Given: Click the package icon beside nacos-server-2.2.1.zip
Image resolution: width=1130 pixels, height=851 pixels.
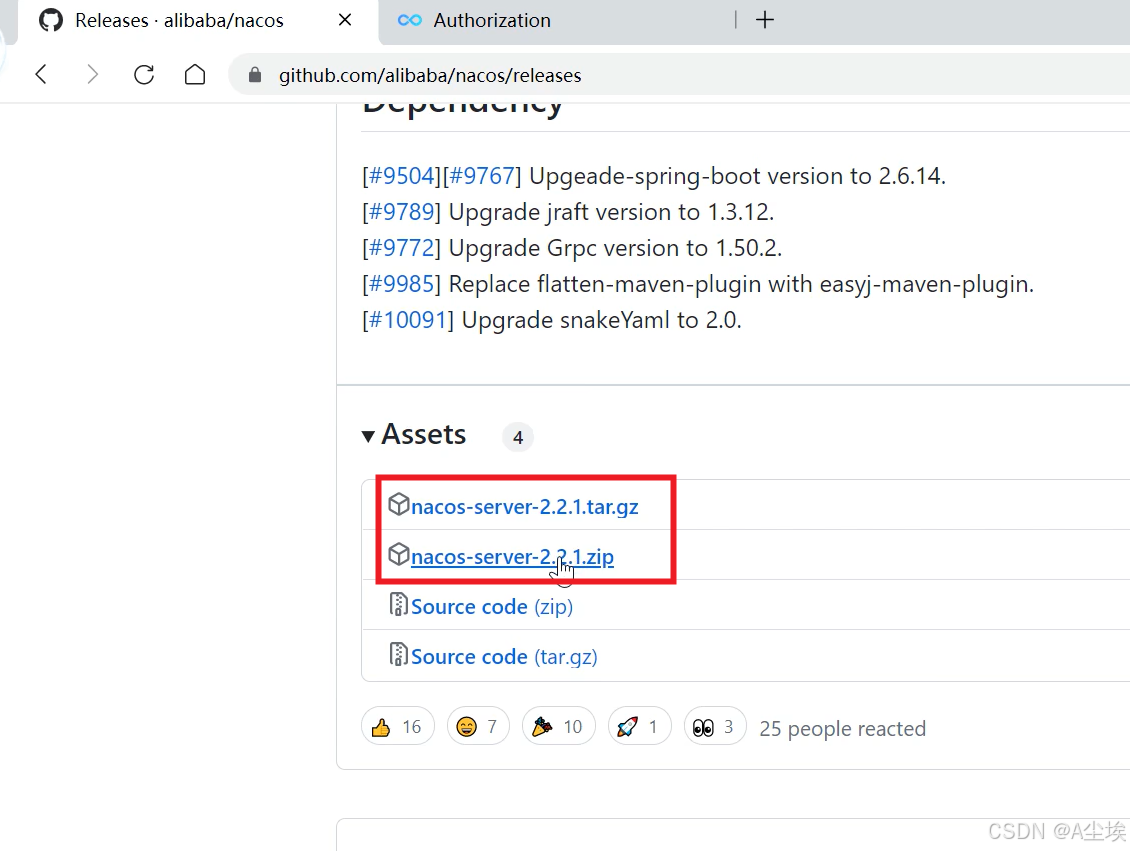Looking at the screenshot, I should point(399,554).
